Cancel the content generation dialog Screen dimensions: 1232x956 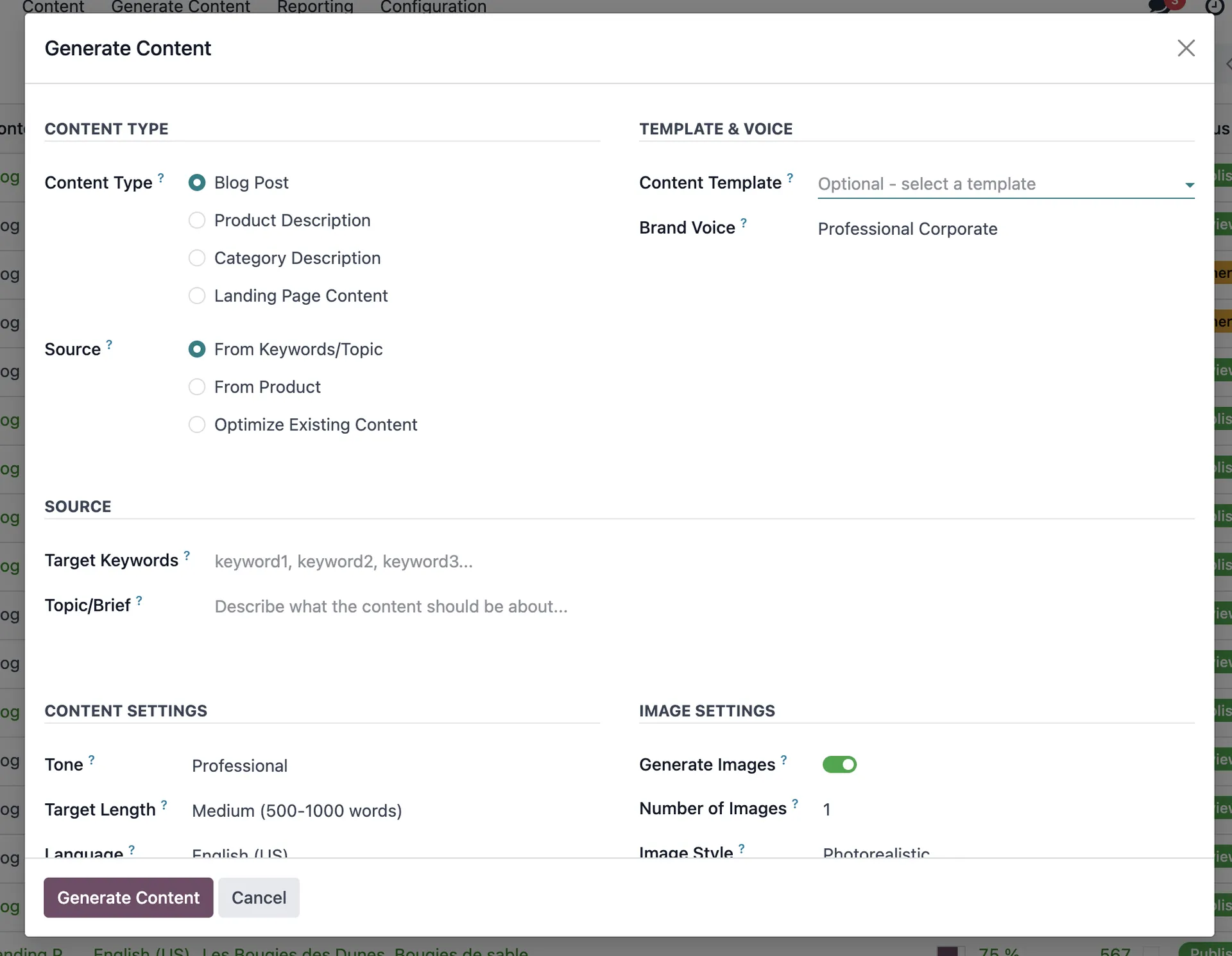coord(259,898)
